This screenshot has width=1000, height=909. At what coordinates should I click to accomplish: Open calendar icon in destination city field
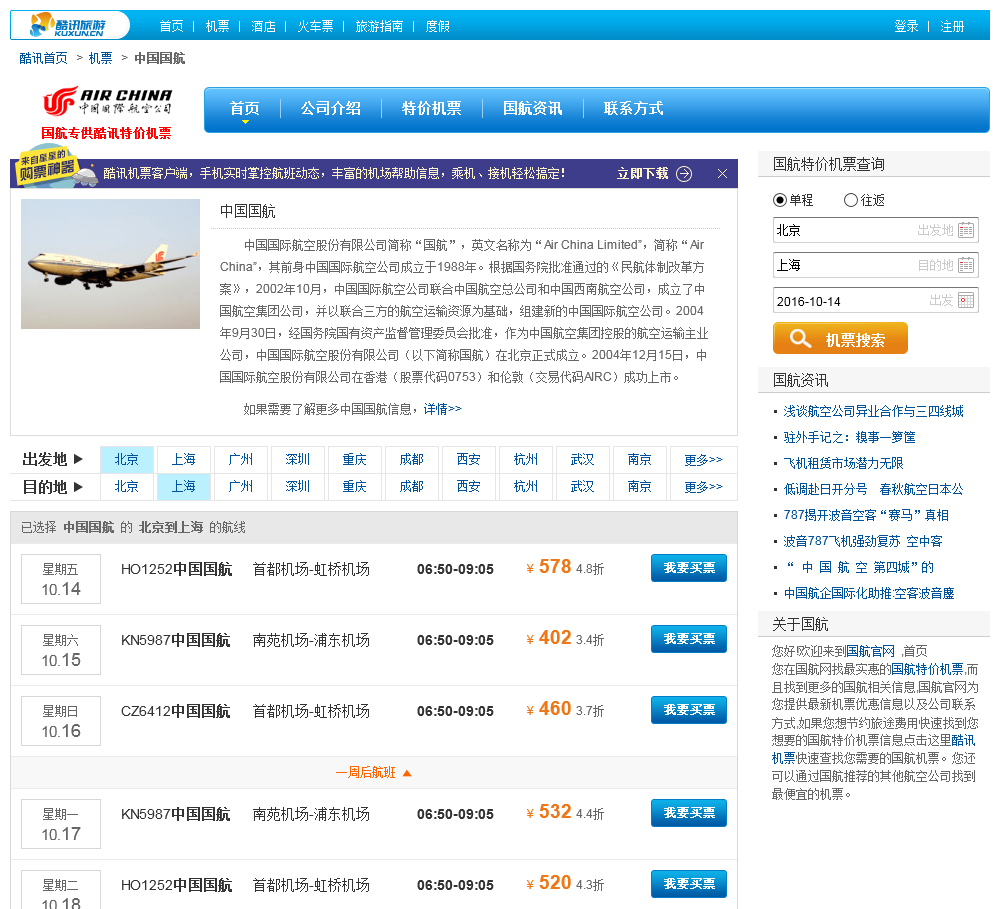point(966,265)
